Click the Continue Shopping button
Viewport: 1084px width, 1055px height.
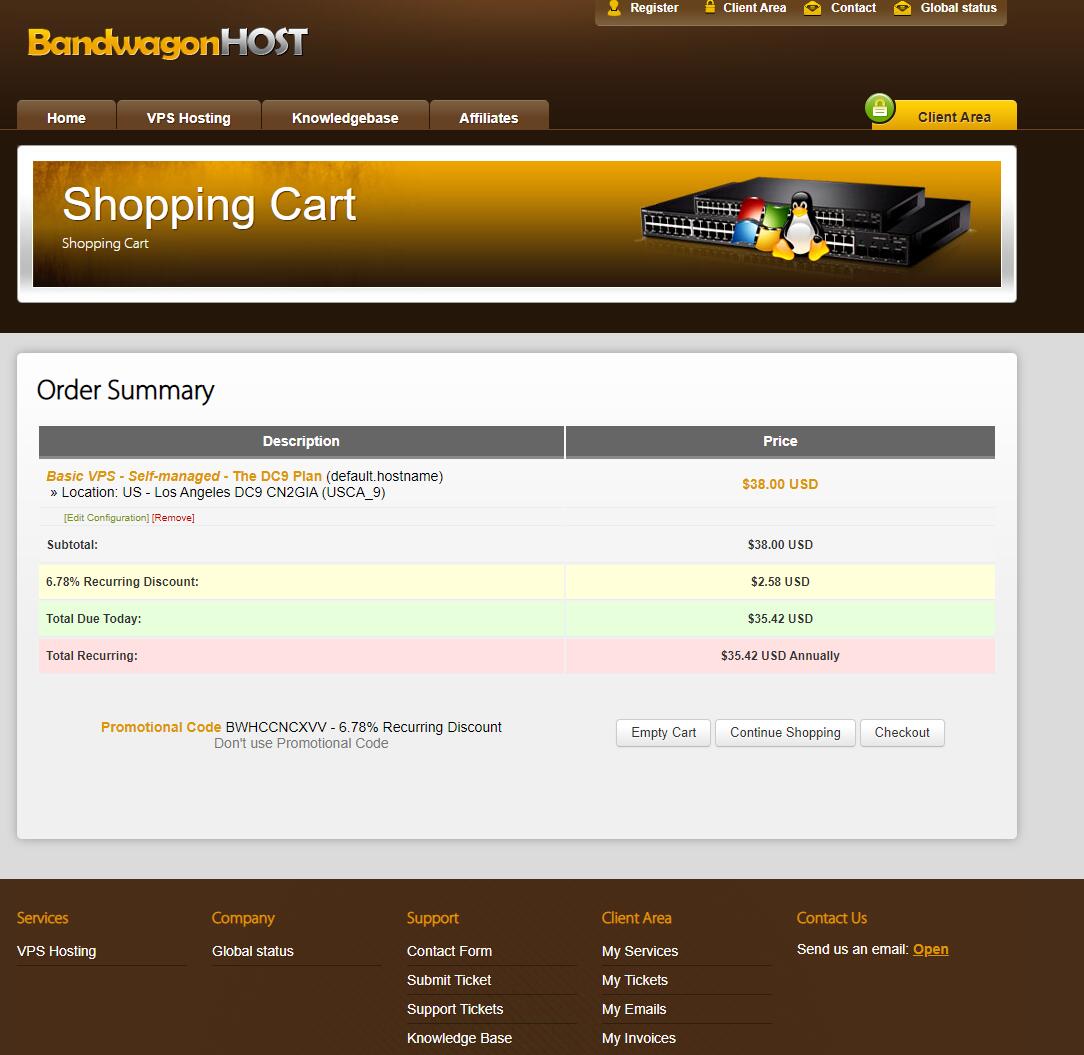[785, 733]
